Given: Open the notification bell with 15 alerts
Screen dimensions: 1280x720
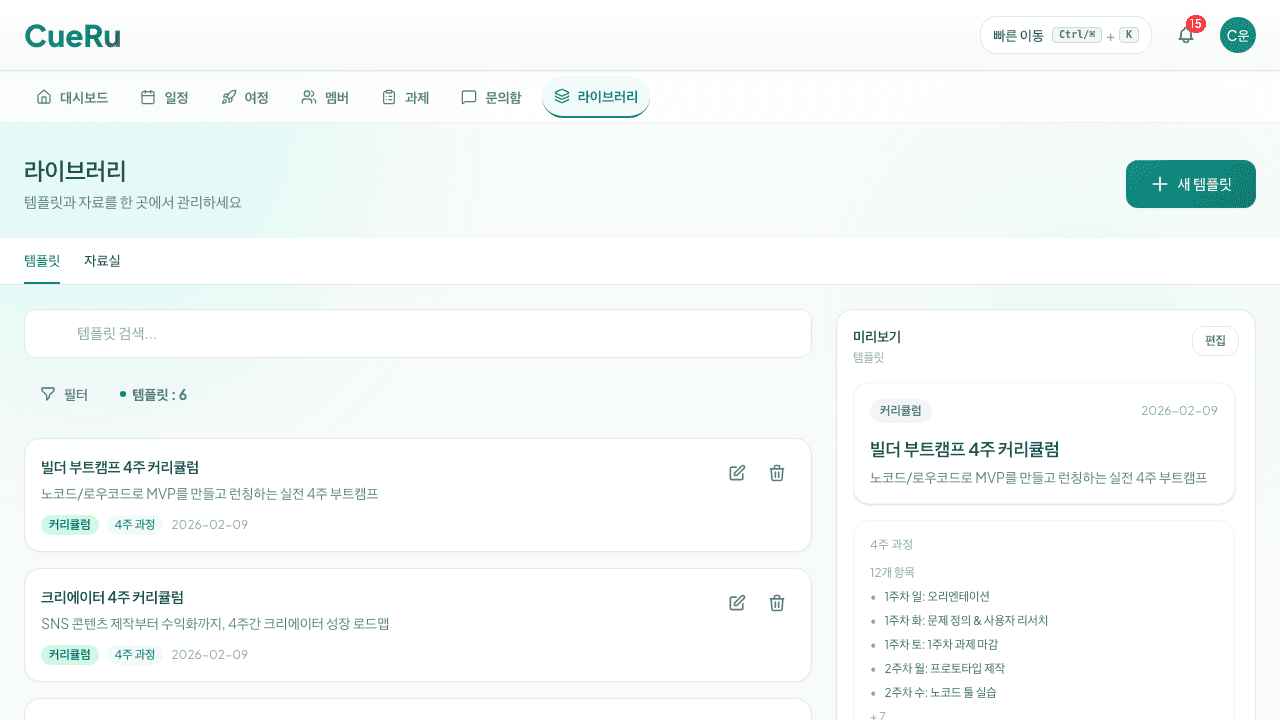Looking at the screenshot, I should [x=1185, y=34].
